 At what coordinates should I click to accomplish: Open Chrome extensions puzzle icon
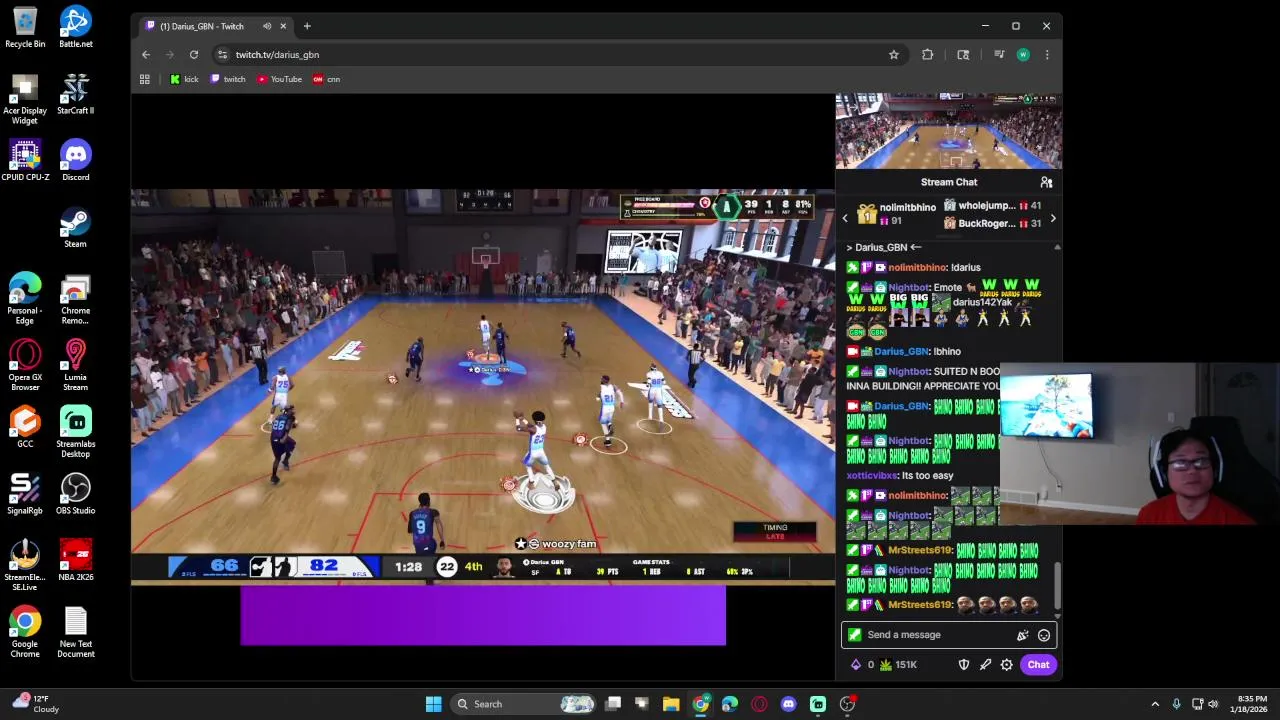tap(928, 55)
